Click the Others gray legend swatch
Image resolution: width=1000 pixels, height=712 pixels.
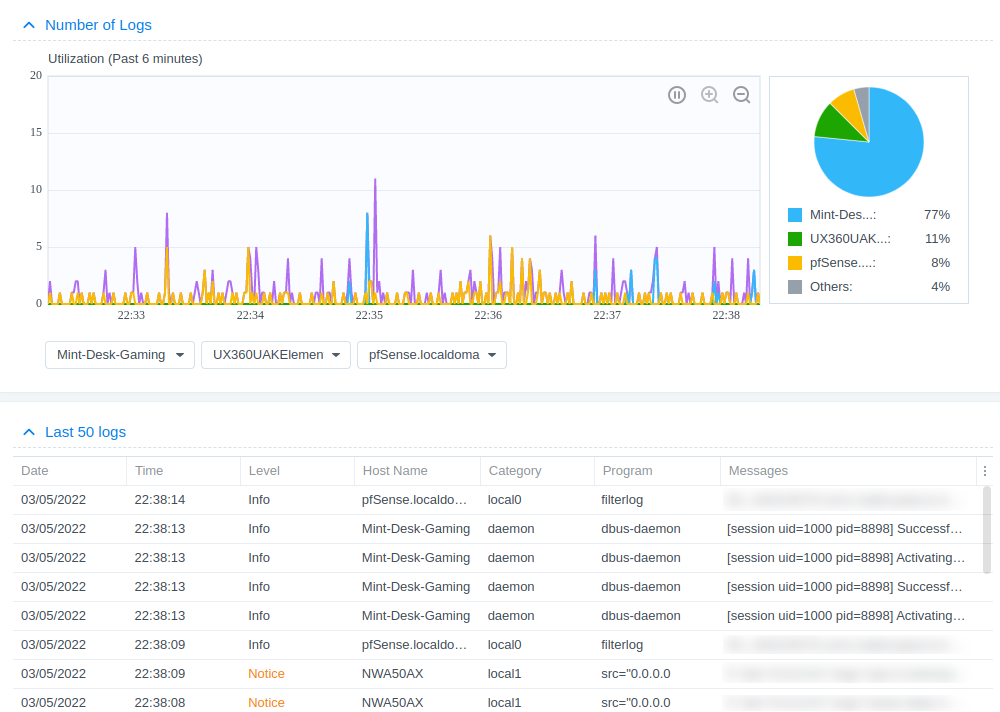coord(795,287)
